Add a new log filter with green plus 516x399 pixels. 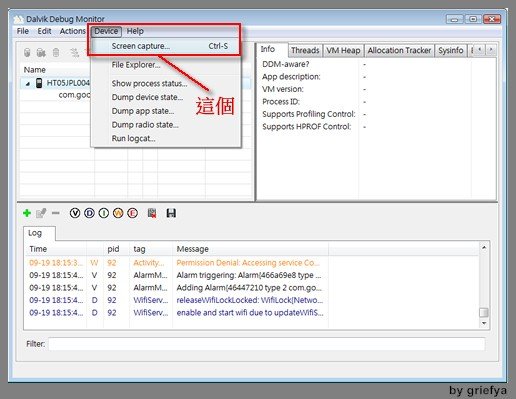(27, 213)
